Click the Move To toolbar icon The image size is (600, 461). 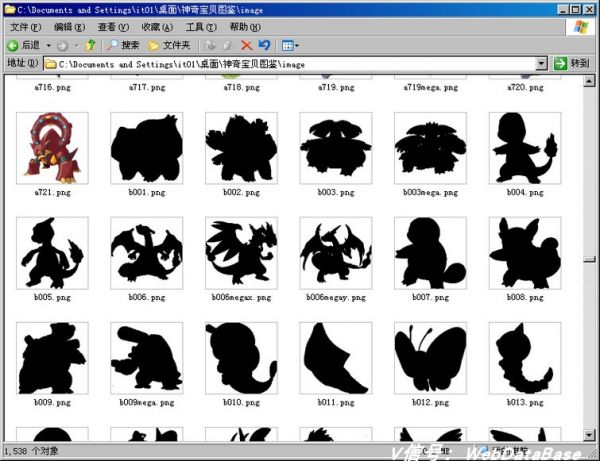point(210,46)
